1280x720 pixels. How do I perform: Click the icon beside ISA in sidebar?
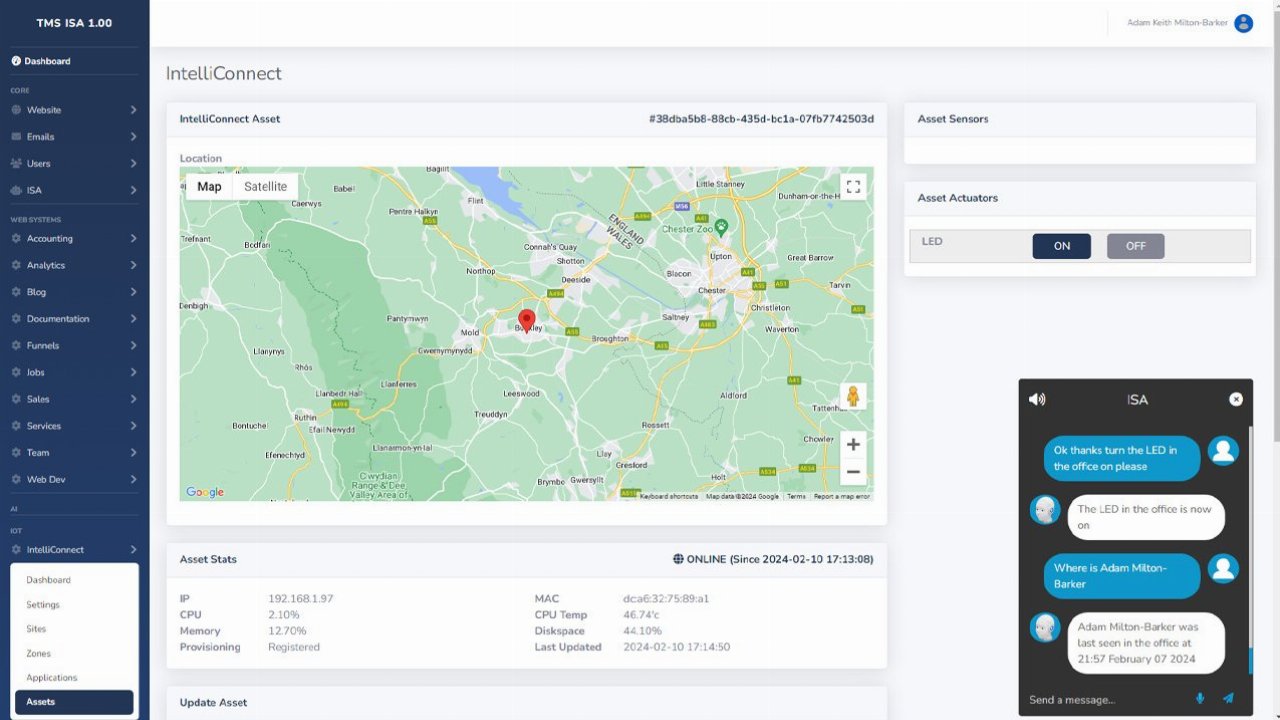click(16, 190)
